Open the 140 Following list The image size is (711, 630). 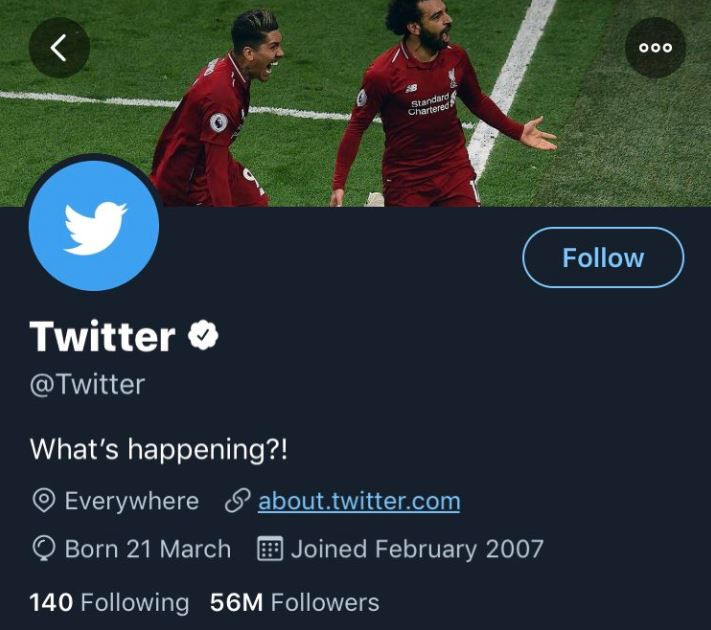coord(109,603)
